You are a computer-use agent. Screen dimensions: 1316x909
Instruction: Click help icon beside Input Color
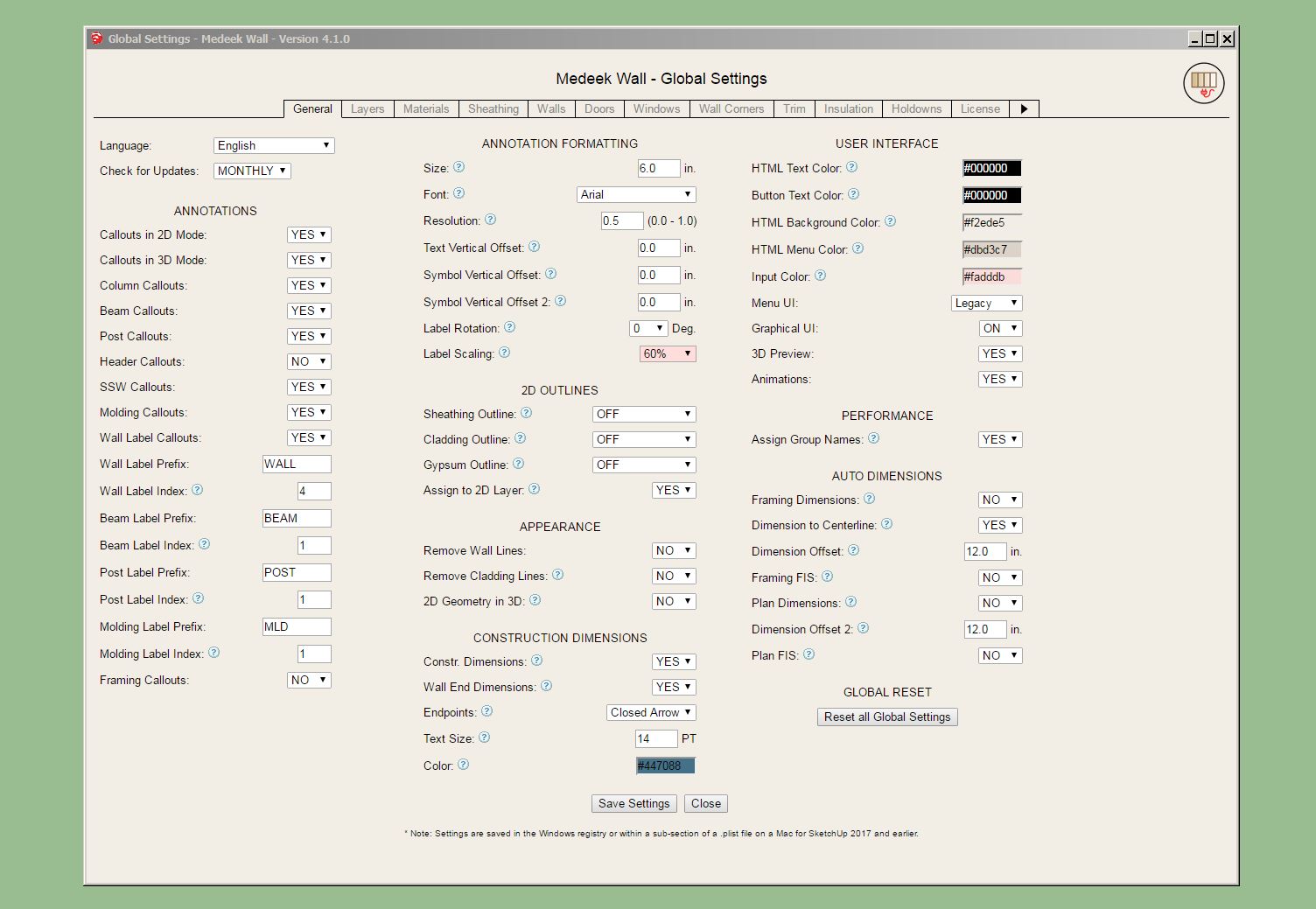coord(820,276)
